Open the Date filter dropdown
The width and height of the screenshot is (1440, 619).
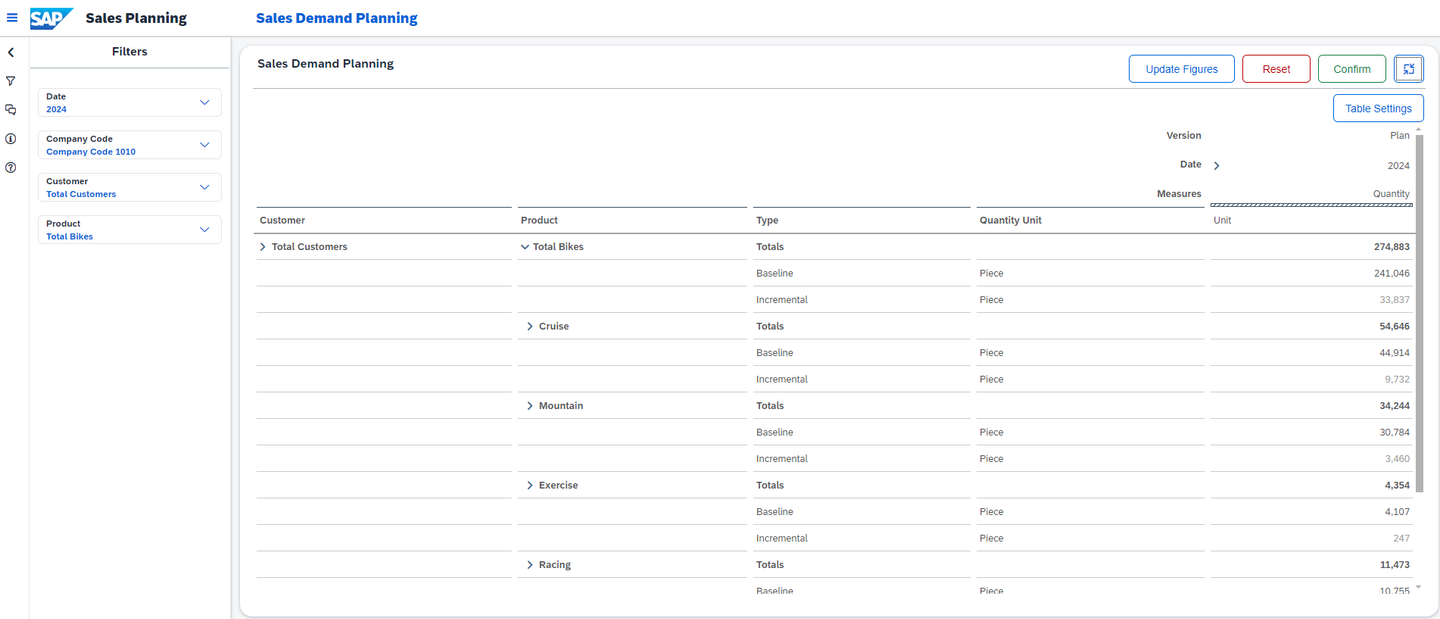130,103
